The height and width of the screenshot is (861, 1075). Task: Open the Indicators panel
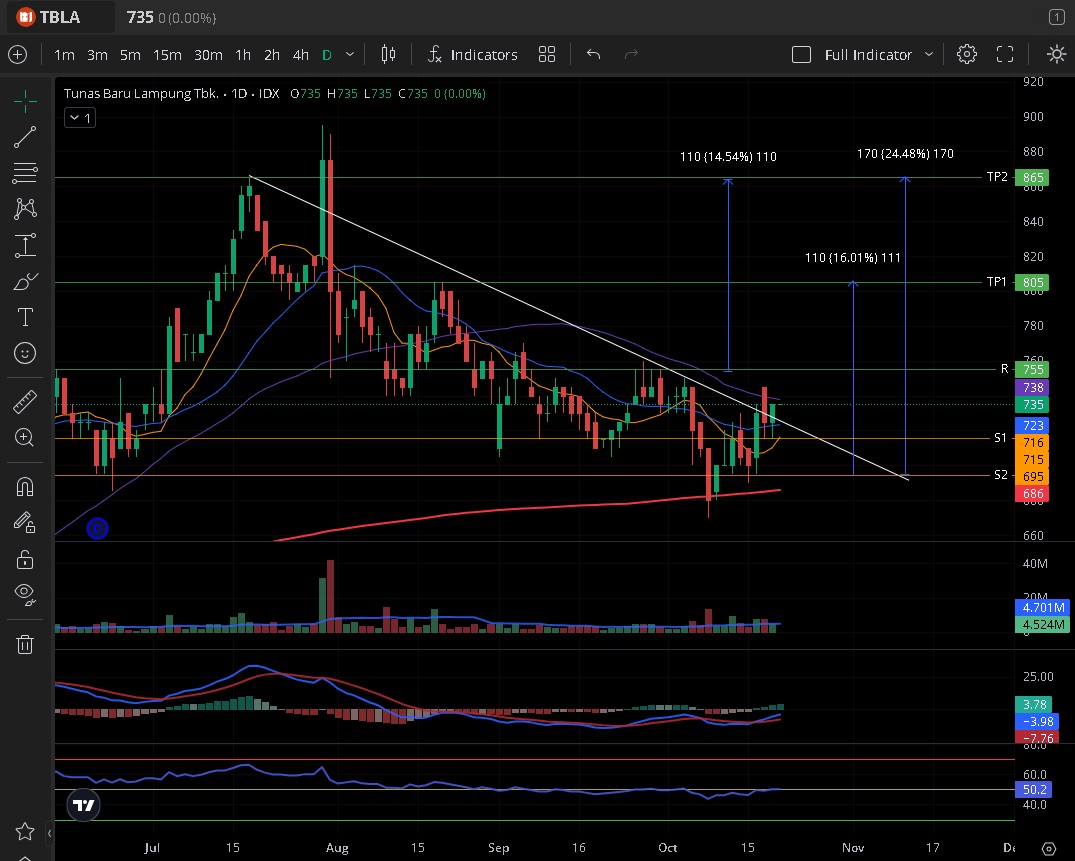pos(472,54)
